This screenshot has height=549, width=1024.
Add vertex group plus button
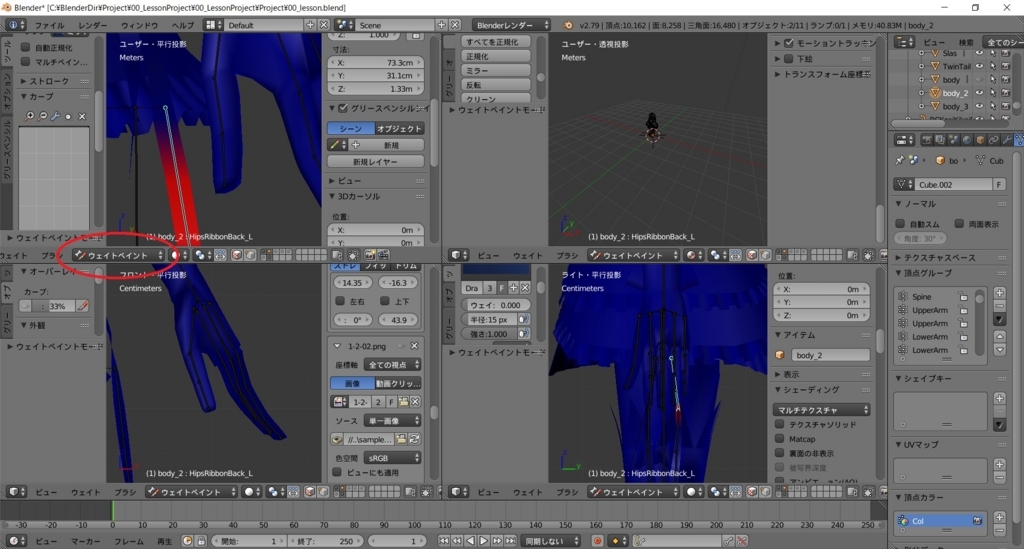(1000, 292)
